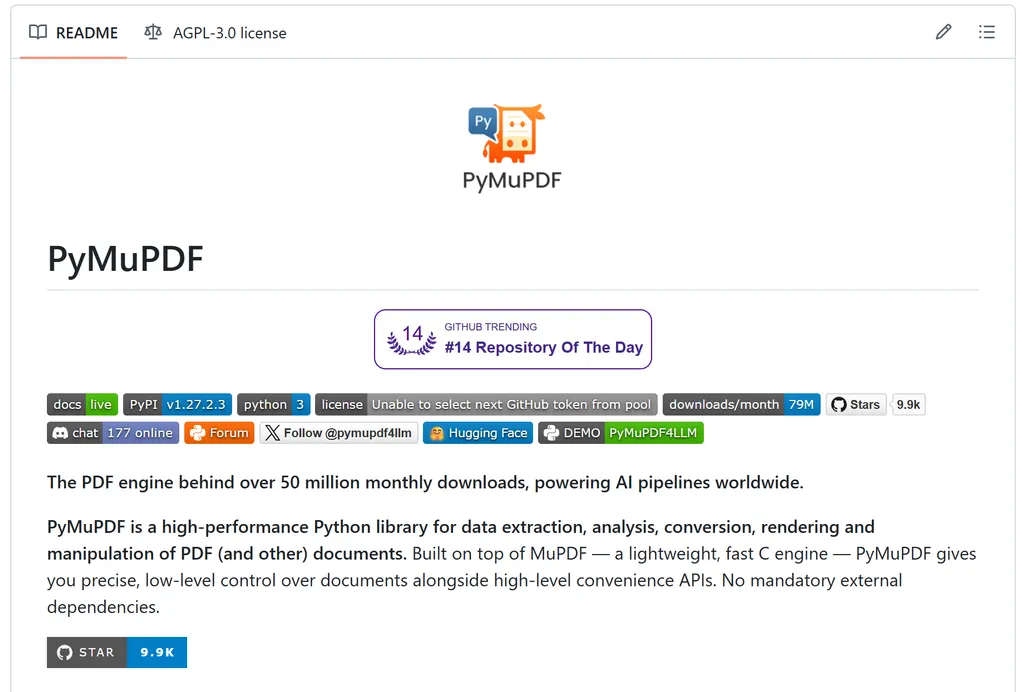Viewport: 1024px width, 692px height.
Task: Click the orange Forum badge
Action: [x=219, y=433]
